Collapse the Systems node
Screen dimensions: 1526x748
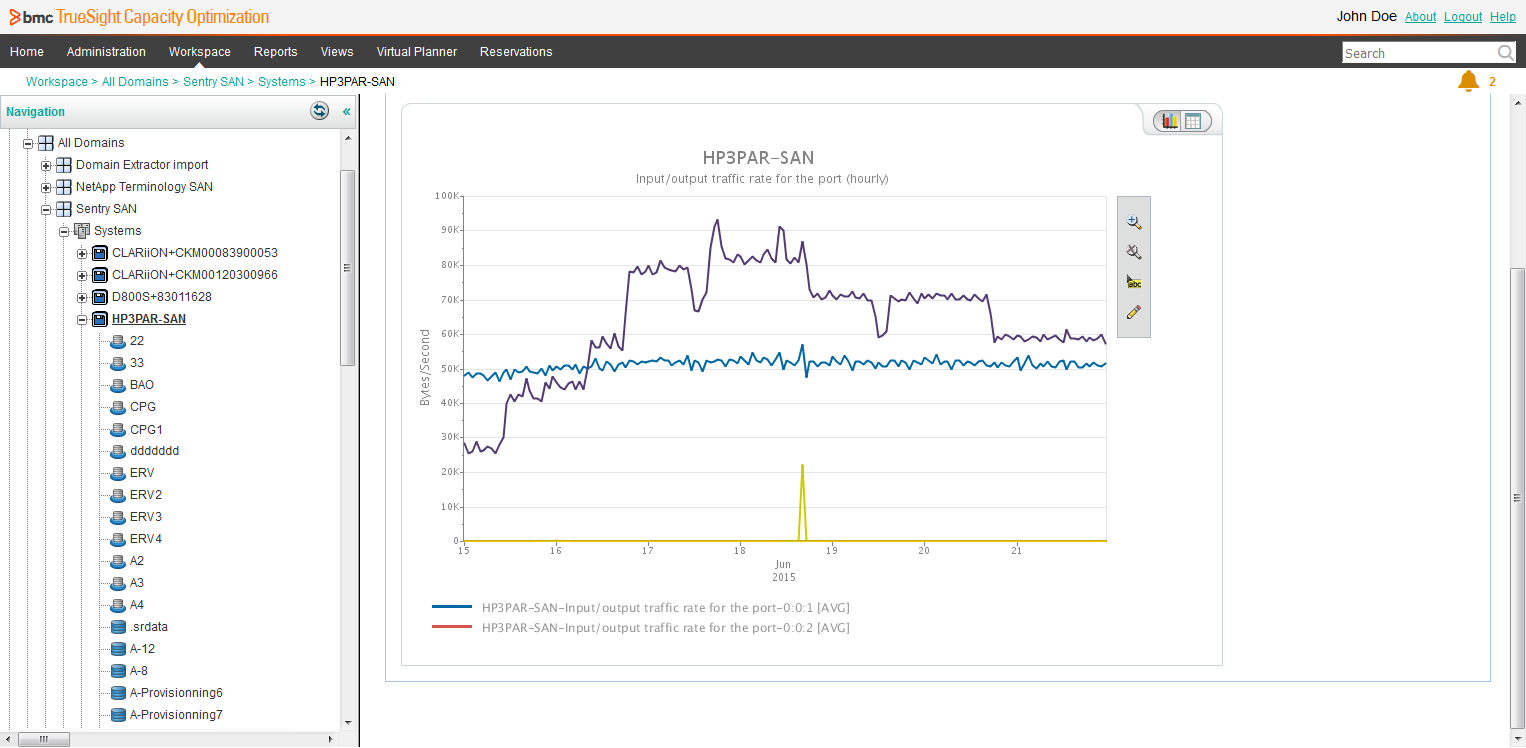[x=64, y=231]
